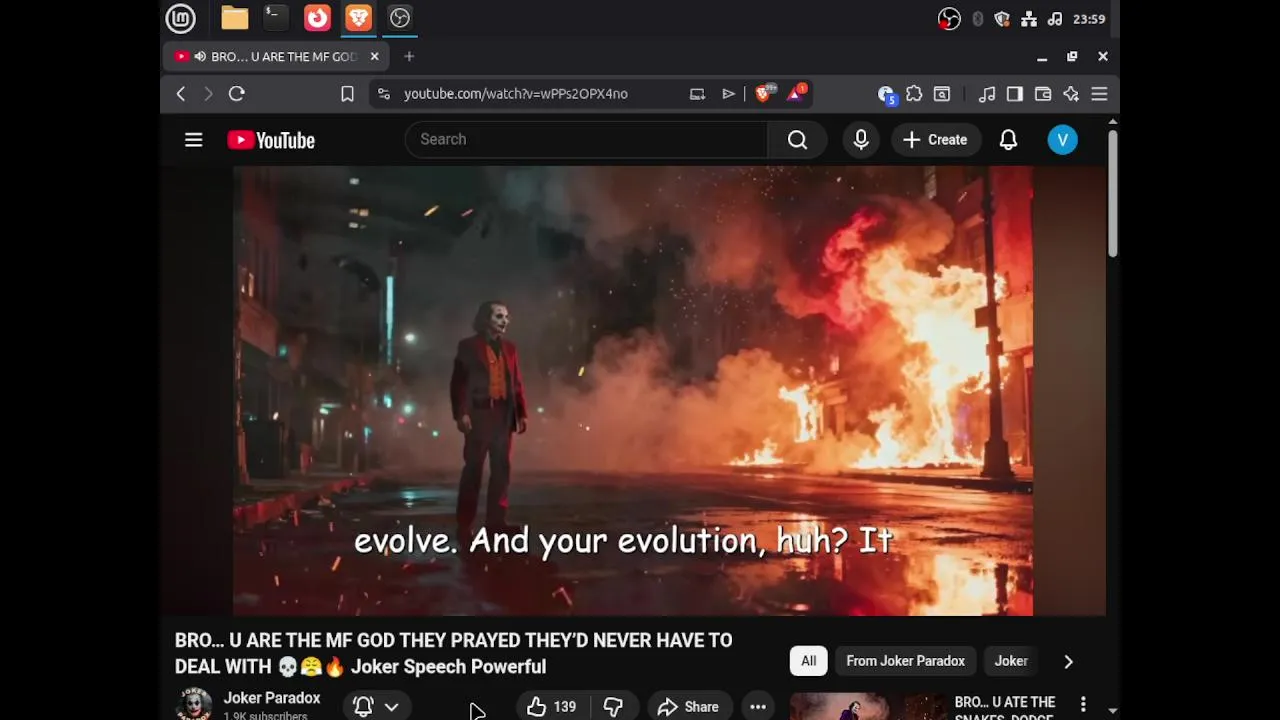
Task: Open Leo AI sparkle icon
Action: coord(1071,94)
